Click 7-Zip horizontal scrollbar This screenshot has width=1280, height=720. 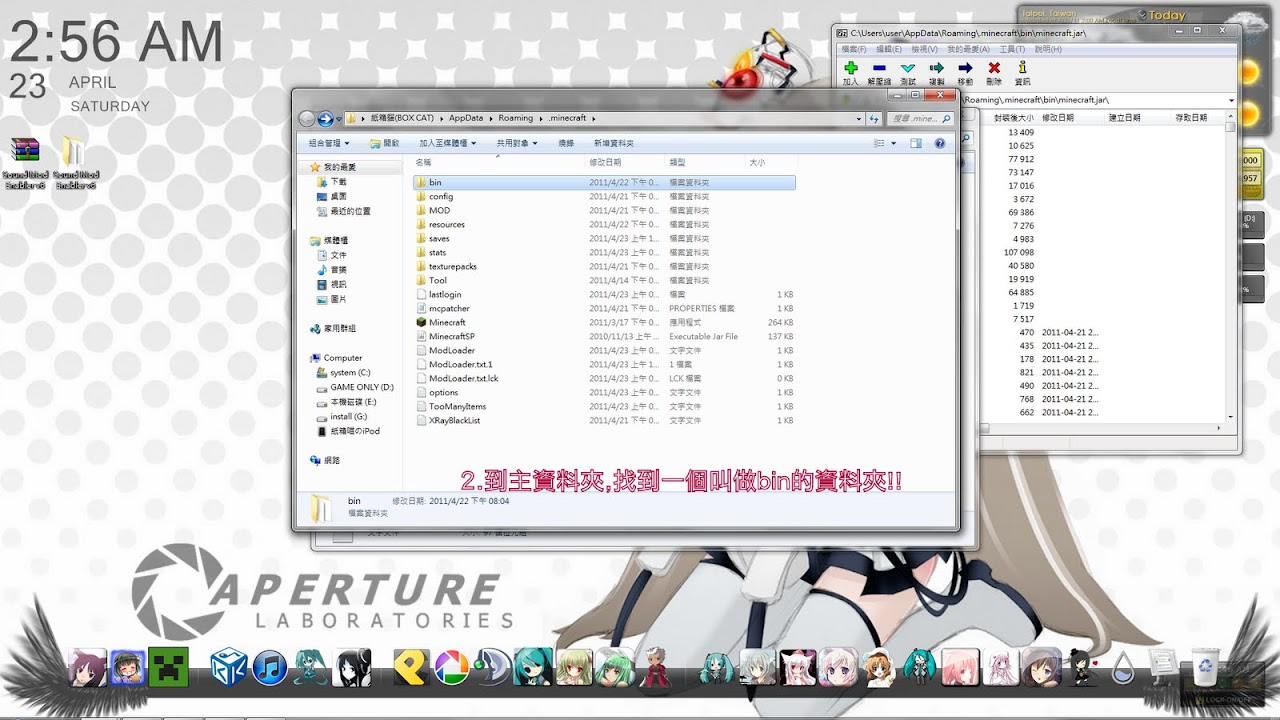pyautogui.click(x=1100, y=428)
